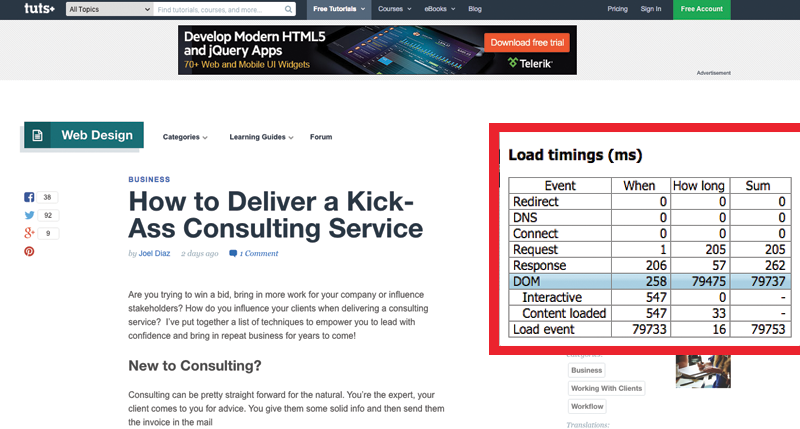Image resolution: width=800 pixels, height=429 pixels.
Task: Open the All Topics dropdown
Action: (109, 9)
